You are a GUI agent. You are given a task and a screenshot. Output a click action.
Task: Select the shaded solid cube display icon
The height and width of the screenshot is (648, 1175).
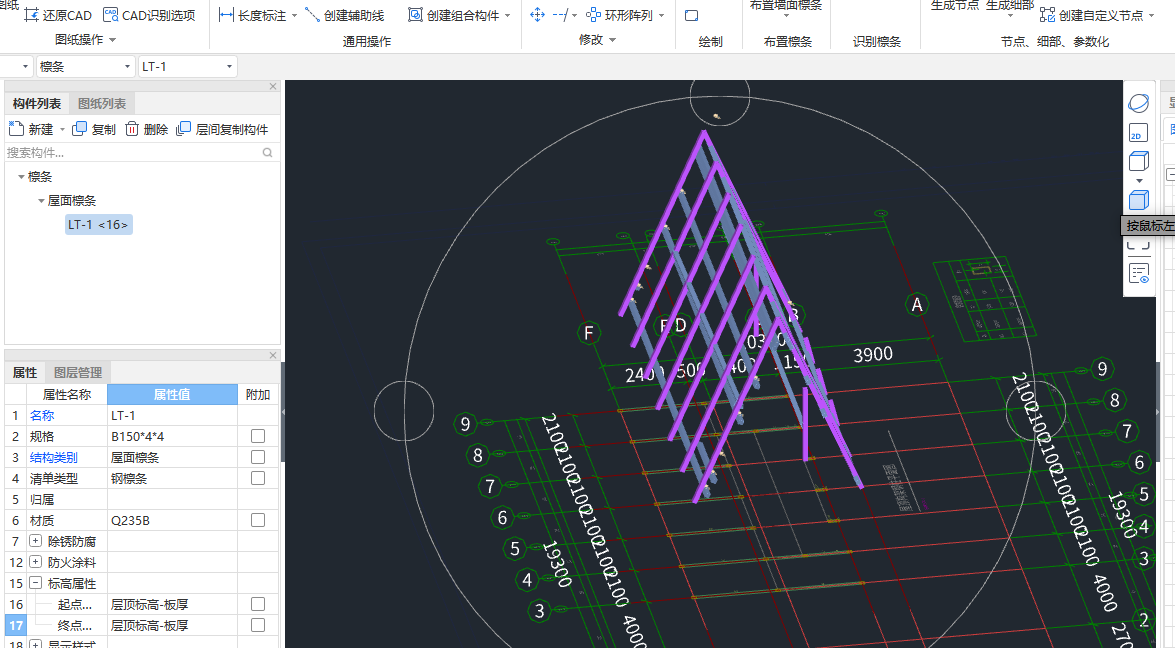click(x=1138, y=200)
